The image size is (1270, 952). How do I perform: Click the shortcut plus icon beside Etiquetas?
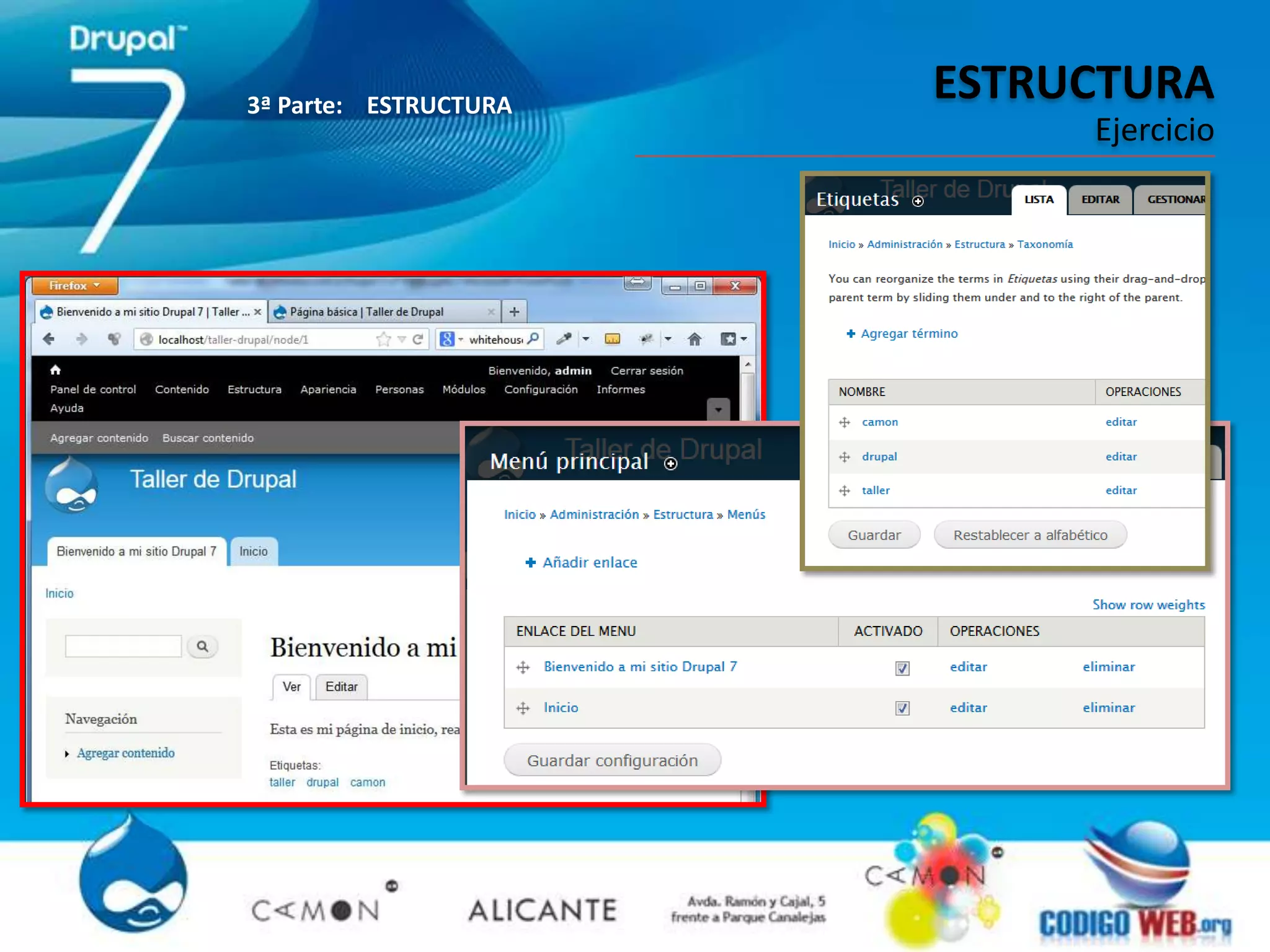(x=918, y=201)
